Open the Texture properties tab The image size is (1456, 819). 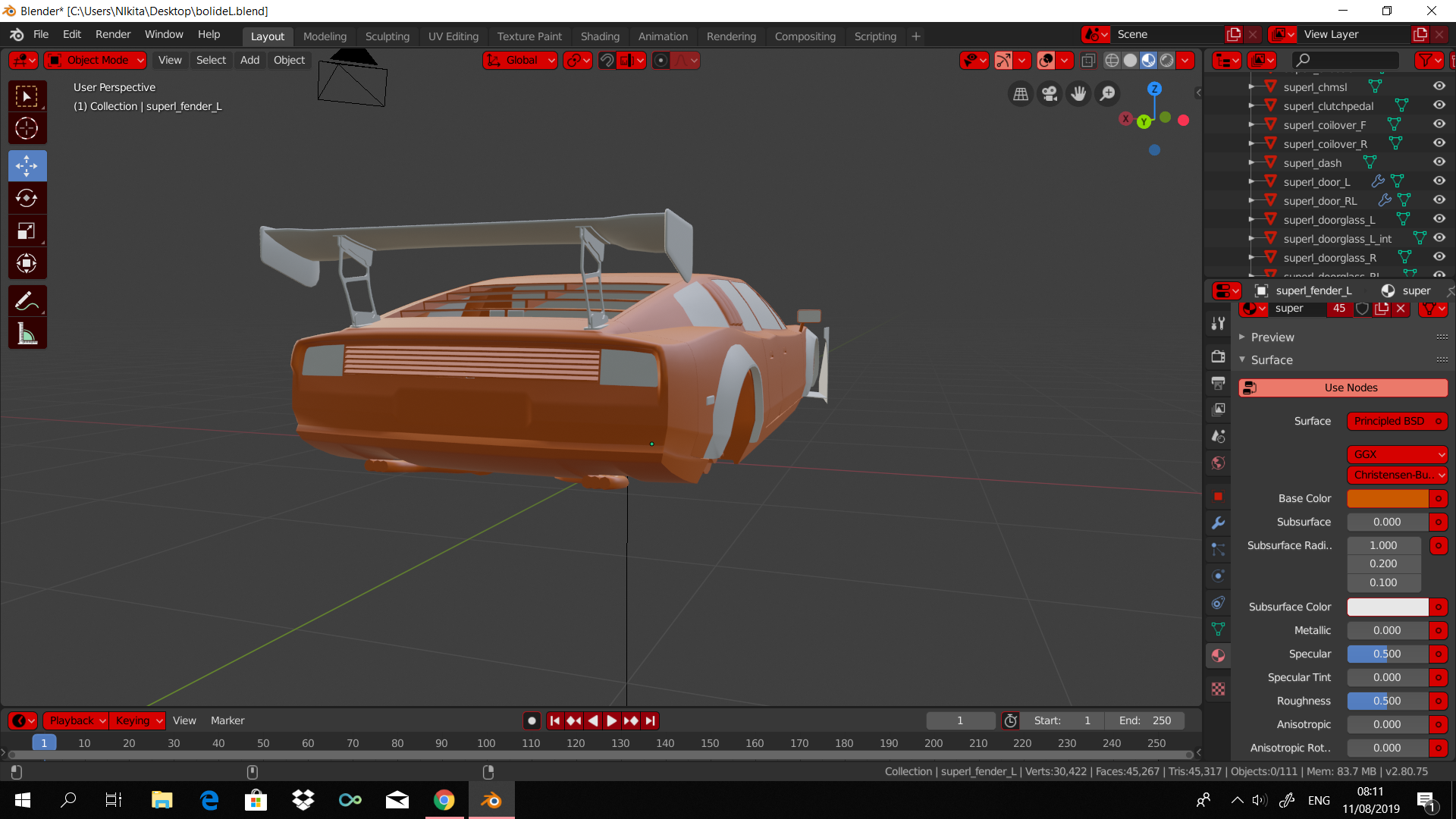[1218, 689]
